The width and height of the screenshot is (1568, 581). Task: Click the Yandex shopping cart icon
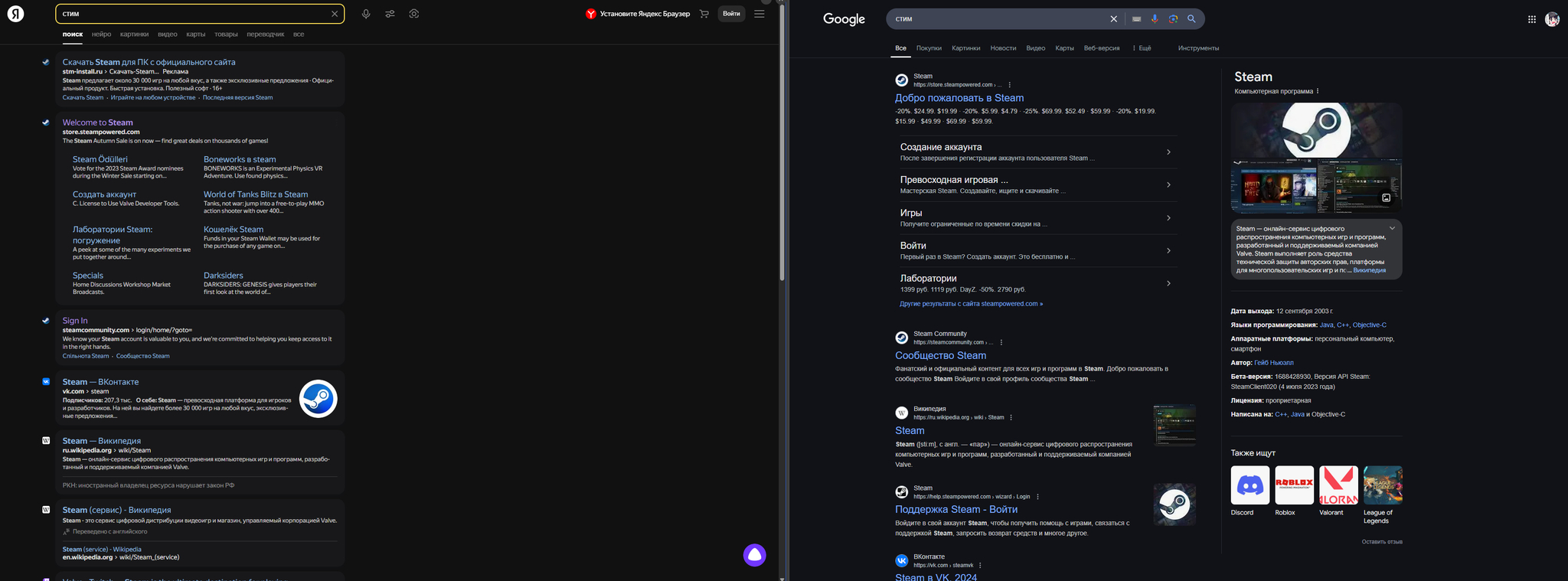(704, 14)
